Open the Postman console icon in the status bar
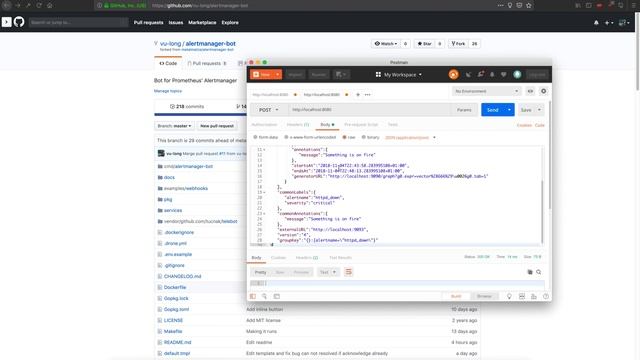640x360 pixels. [x=277, y=296]
